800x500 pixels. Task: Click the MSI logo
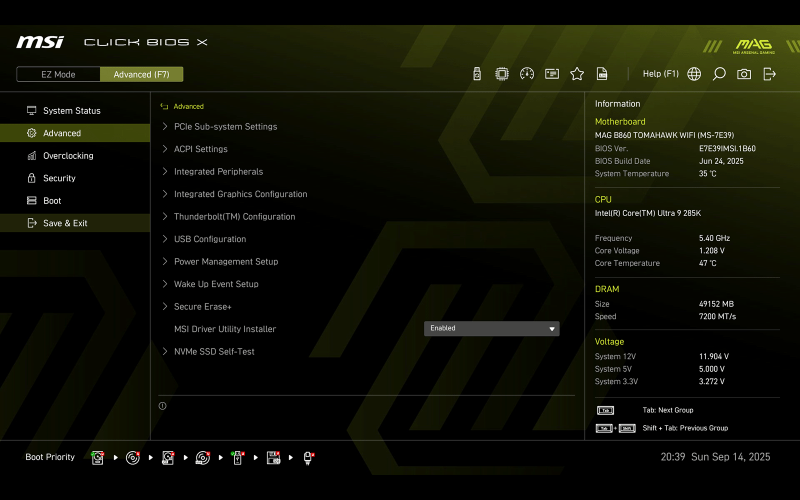click(x=40, y=42)
